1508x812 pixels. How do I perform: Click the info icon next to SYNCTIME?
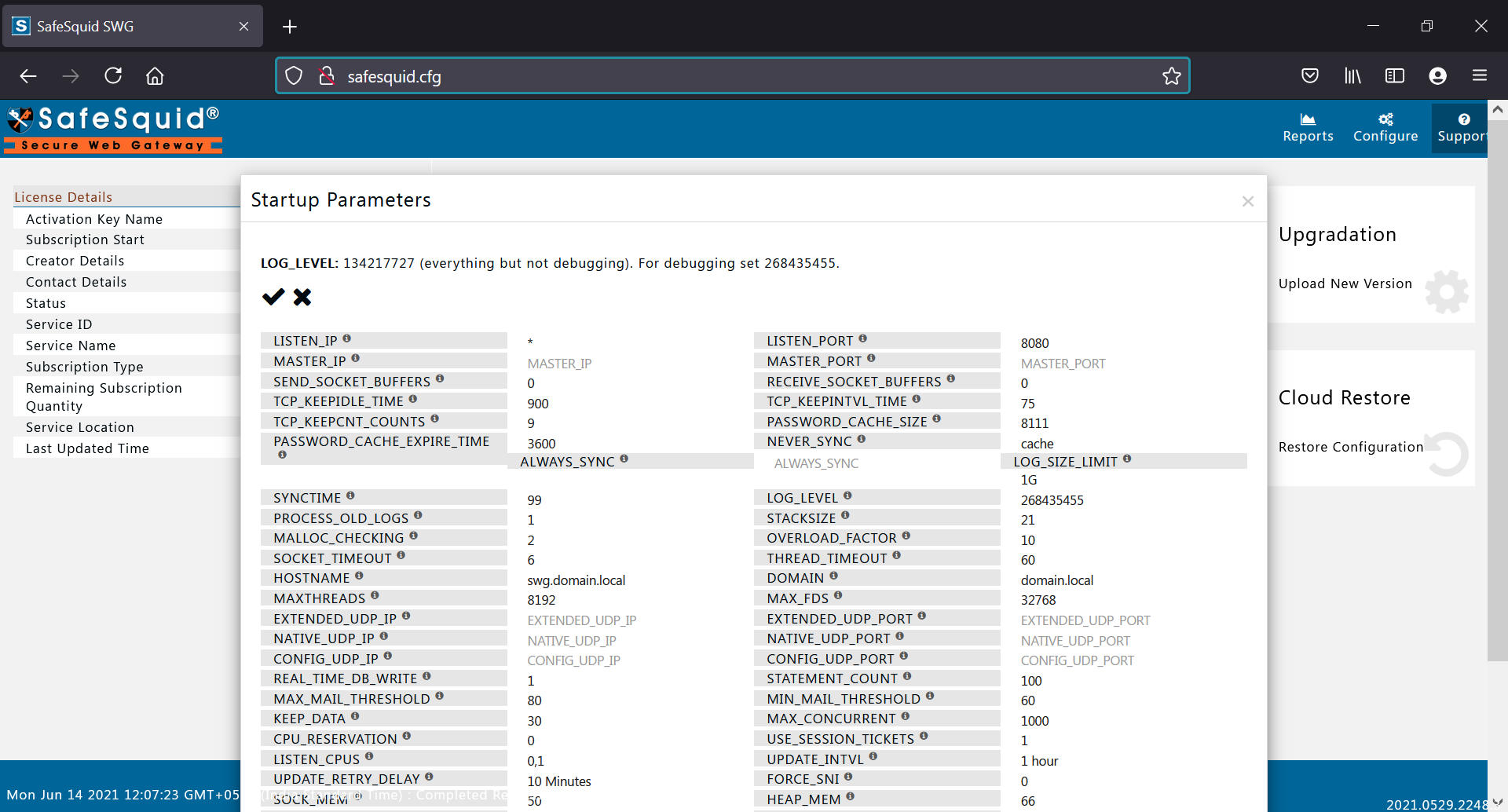click(350, 496)
